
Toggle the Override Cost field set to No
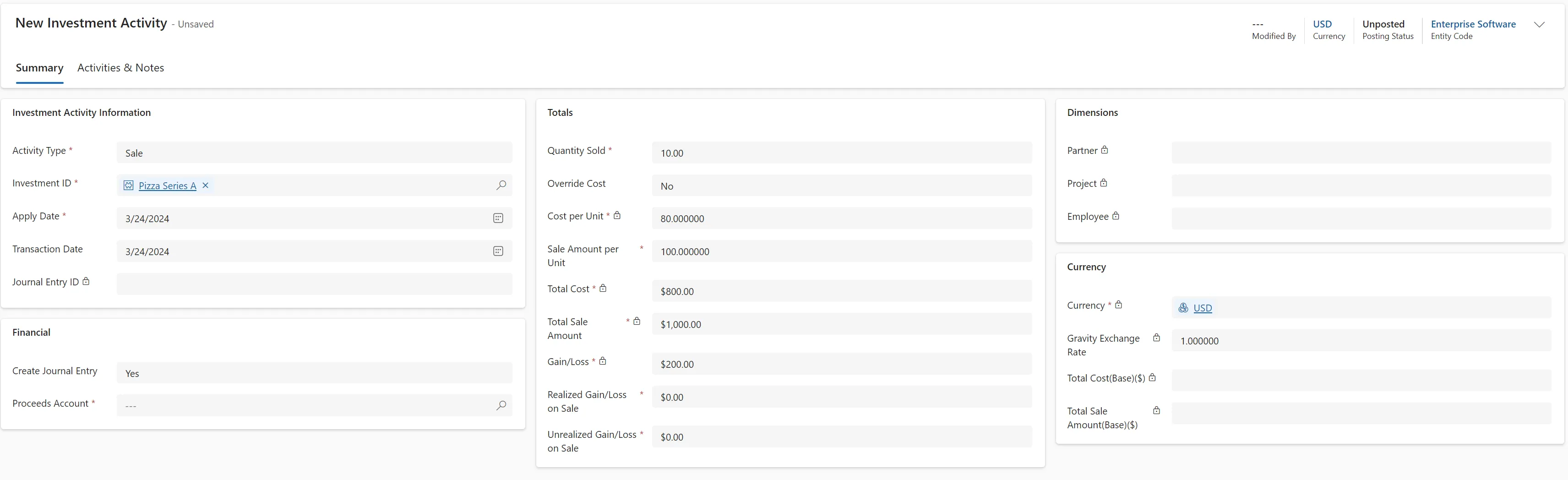842,186
